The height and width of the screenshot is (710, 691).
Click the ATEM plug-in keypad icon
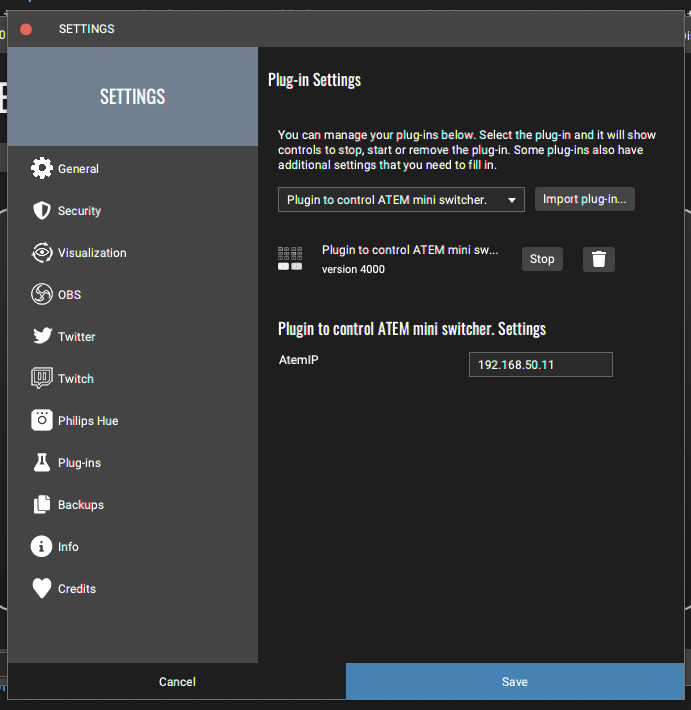290,259
